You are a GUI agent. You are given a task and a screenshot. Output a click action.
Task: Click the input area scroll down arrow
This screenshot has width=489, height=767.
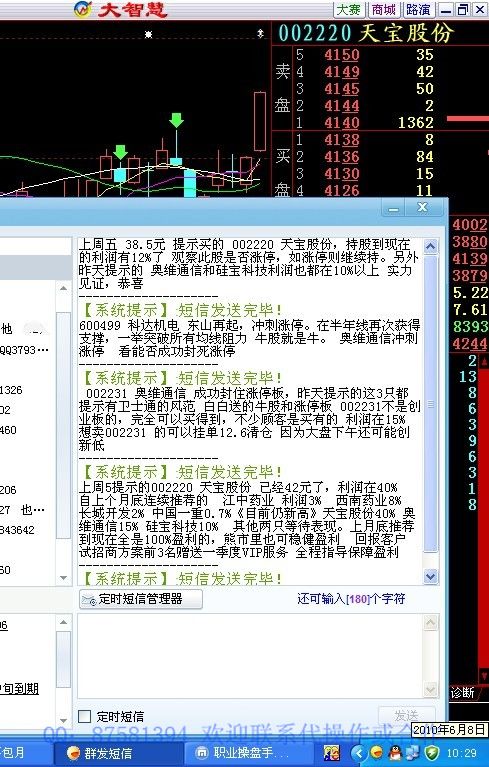[430, 690]
